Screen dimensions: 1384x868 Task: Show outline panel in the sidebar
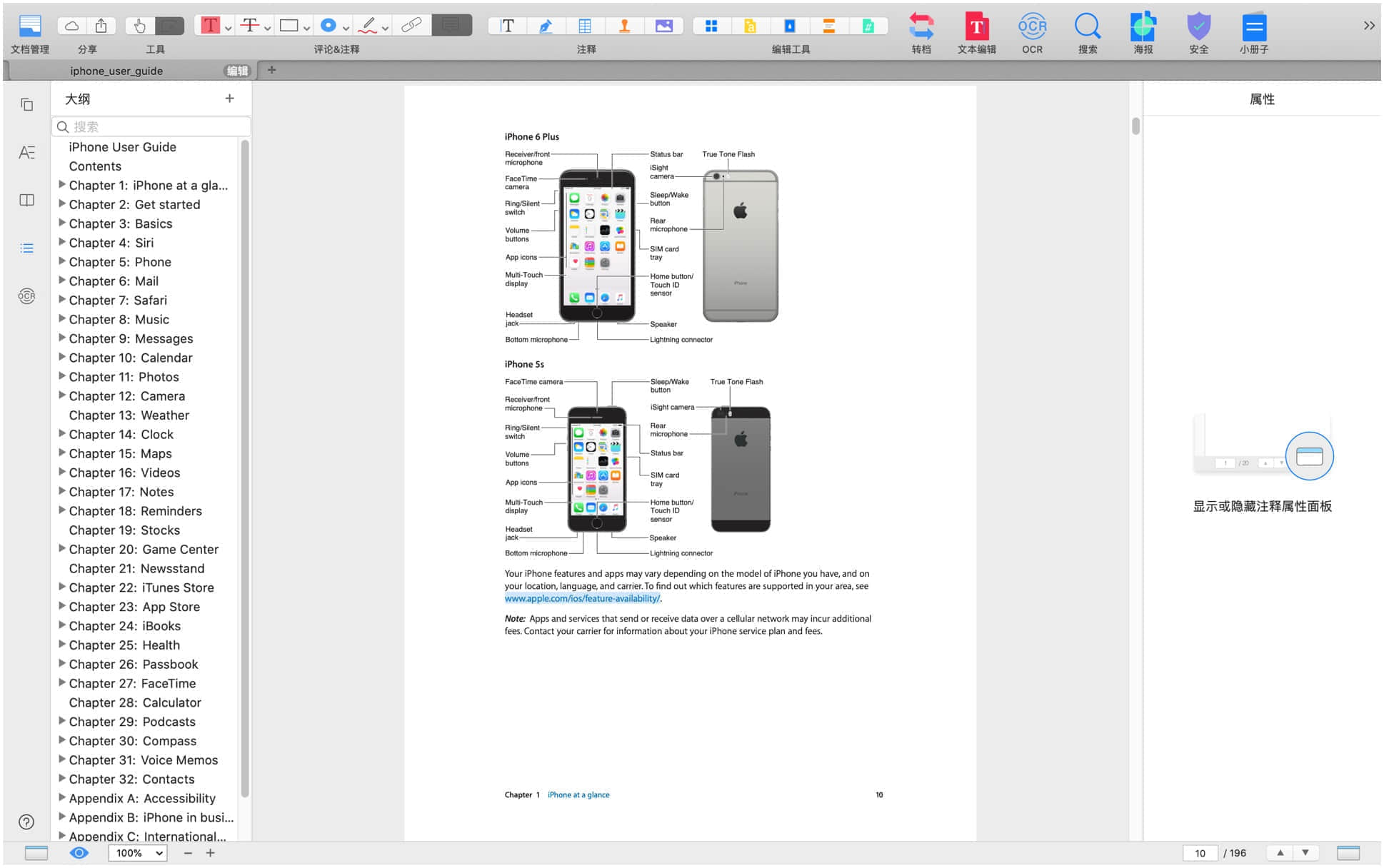click(26, 248)
